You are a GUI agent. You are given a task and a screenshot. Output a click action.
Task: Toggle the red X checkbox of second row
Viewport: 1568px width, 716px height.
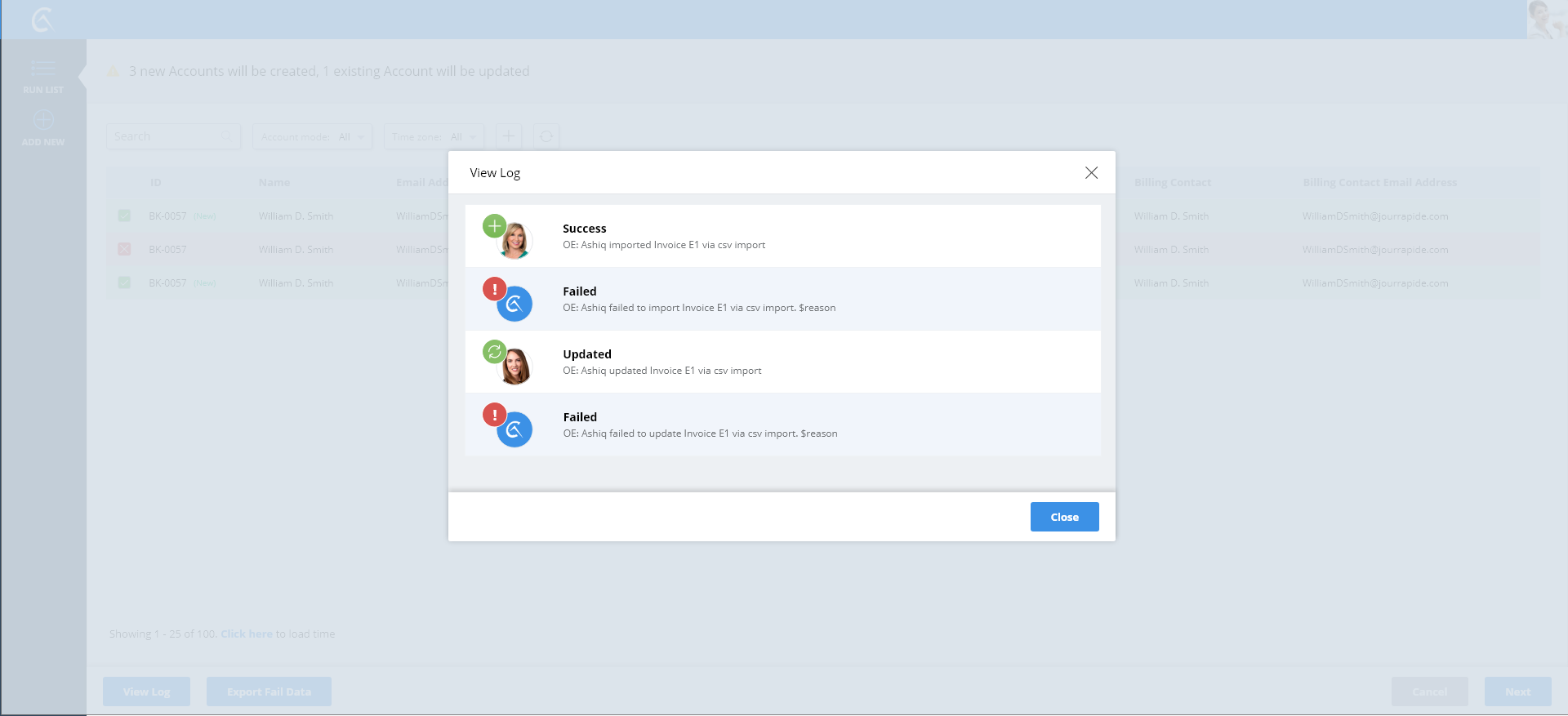click(x=124, y=250)
